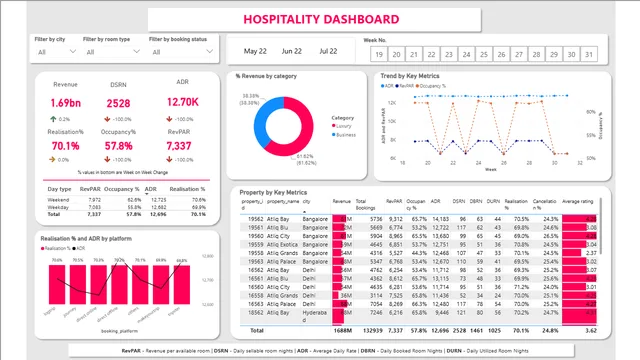Select the Weekday row in day type table

click(127, 207)
